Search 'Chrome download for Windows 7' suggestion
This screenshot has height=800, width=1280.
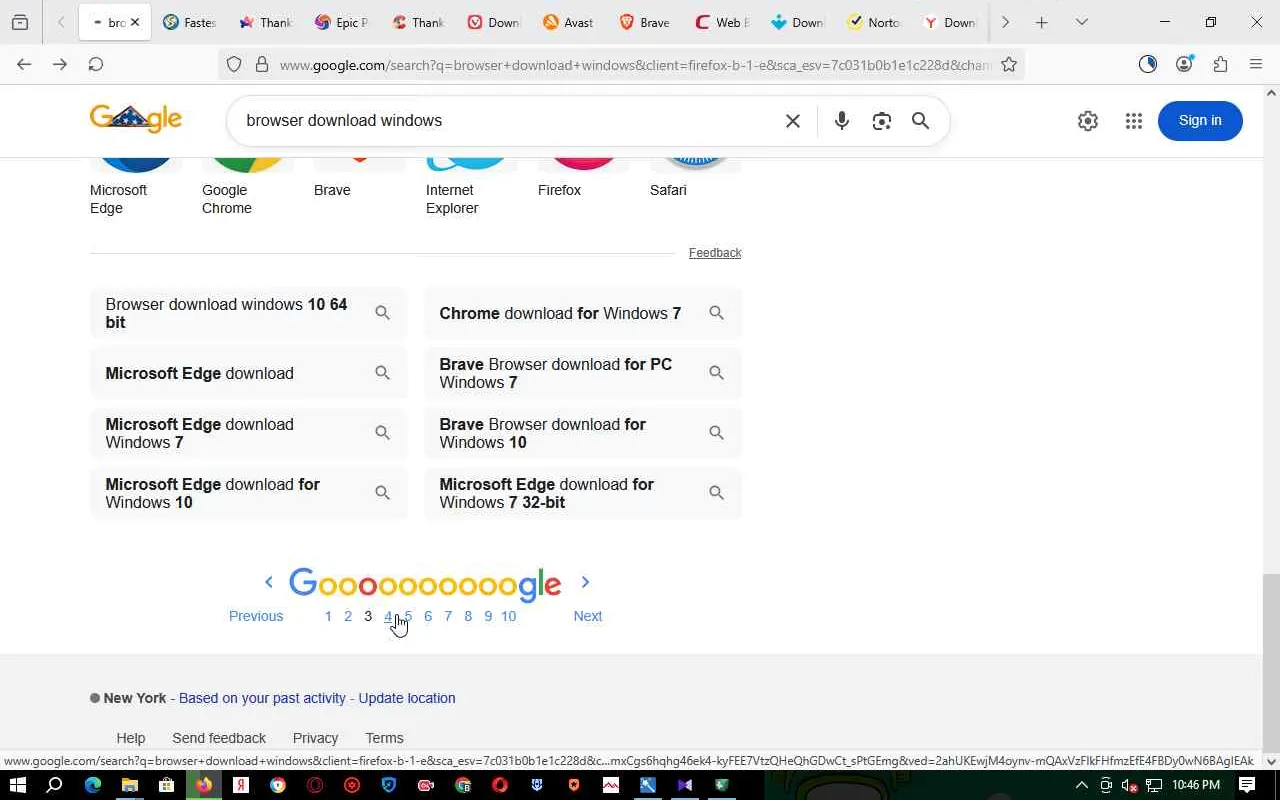point(583,313)
